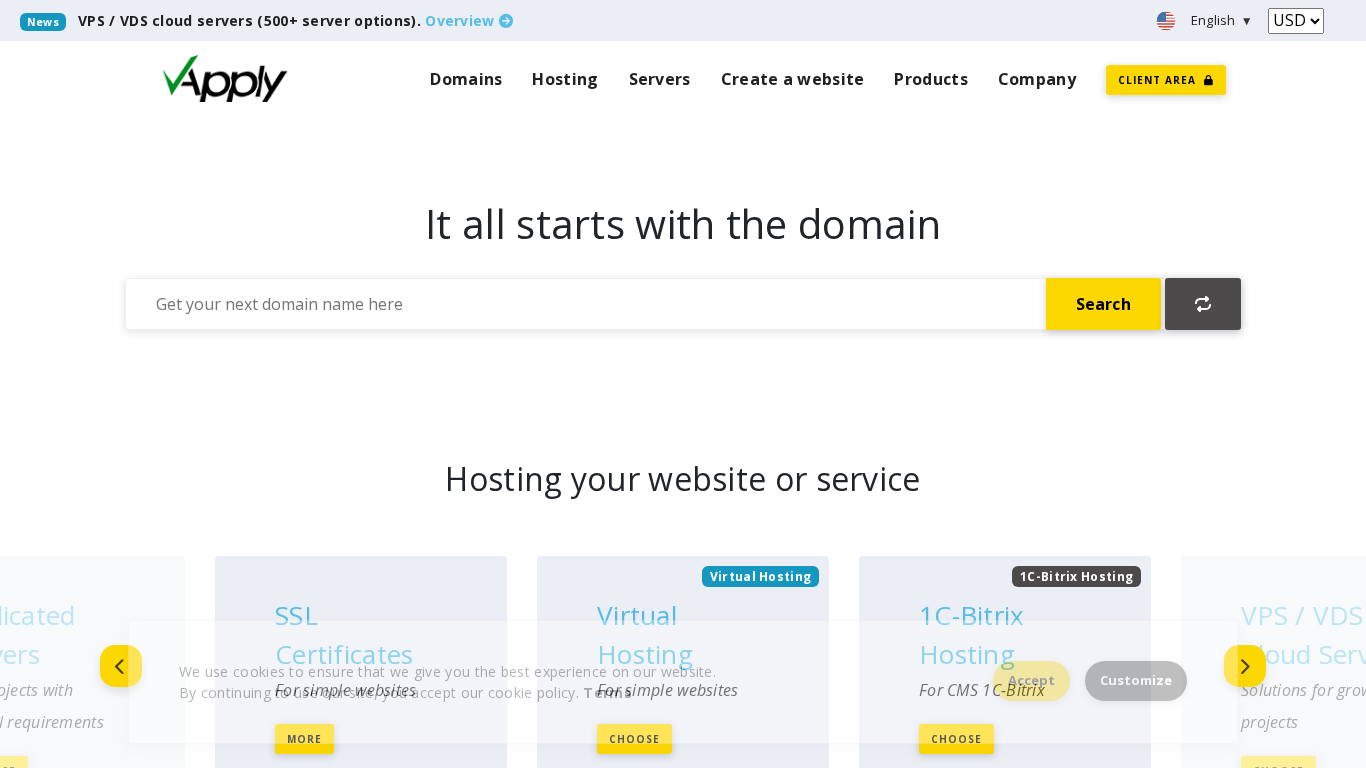This screenshot has height=768, width=1366.
Task: Click More on SSL Certificates card
Action: tap(304, 739)
